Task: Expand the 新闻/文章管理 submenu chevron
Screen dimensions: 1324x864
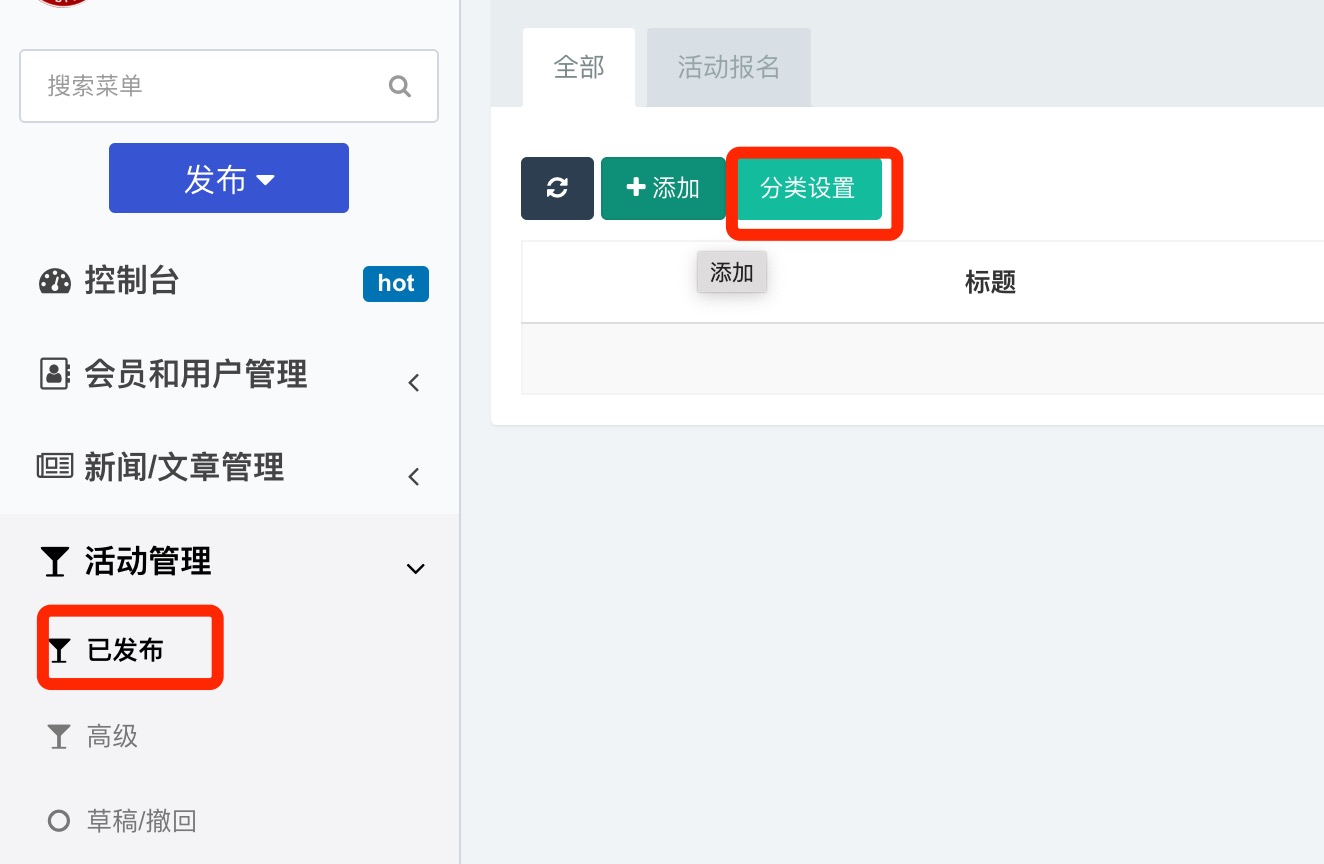Action: point(414,477)
